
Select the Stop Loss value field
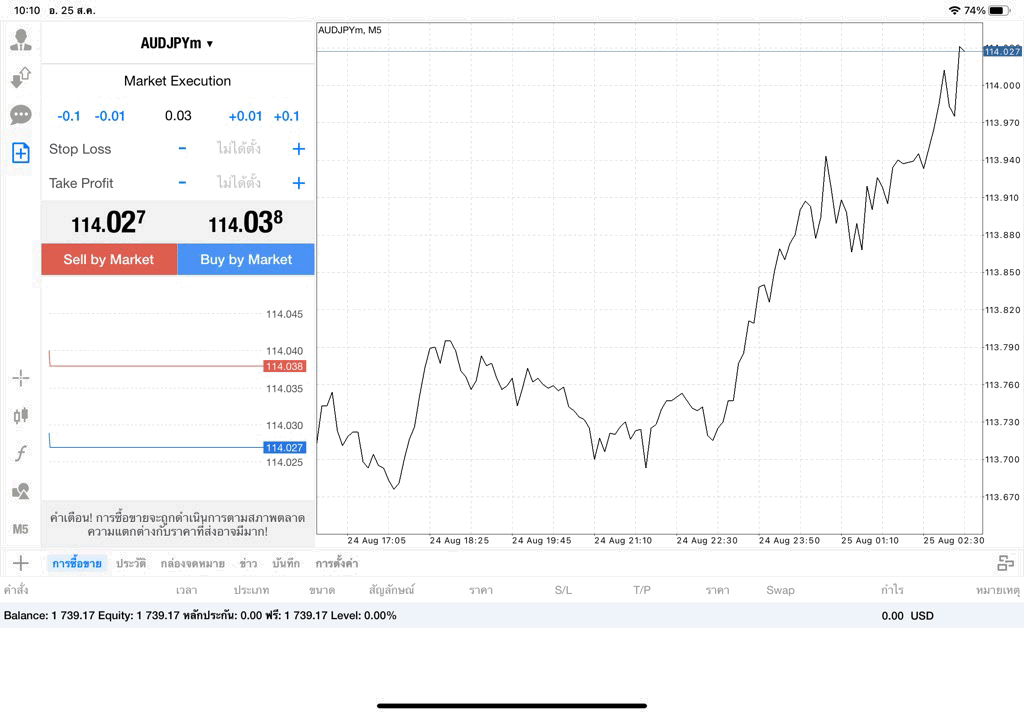click(x=239, y=149)
